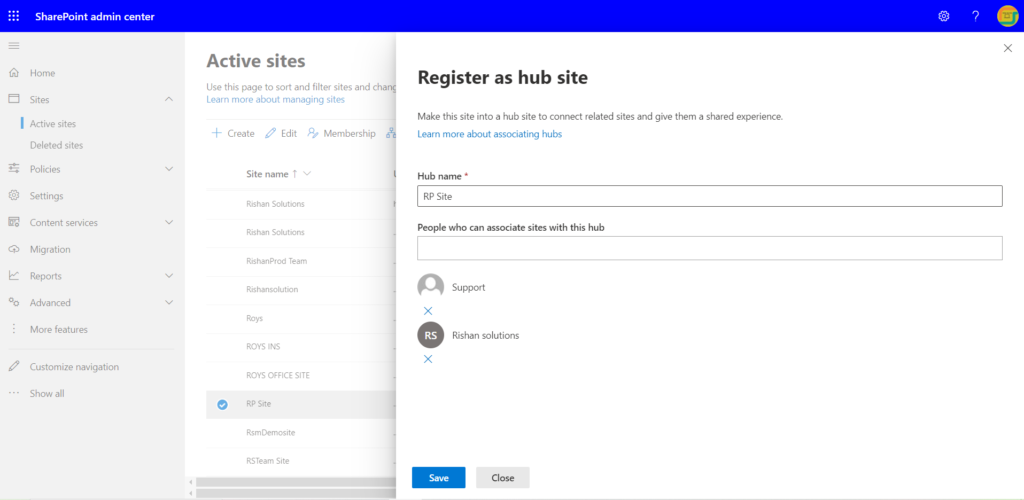This screenshot has height=500, width=1024.
Task: Click the Support name text
Action: click(x=468, y=287)
